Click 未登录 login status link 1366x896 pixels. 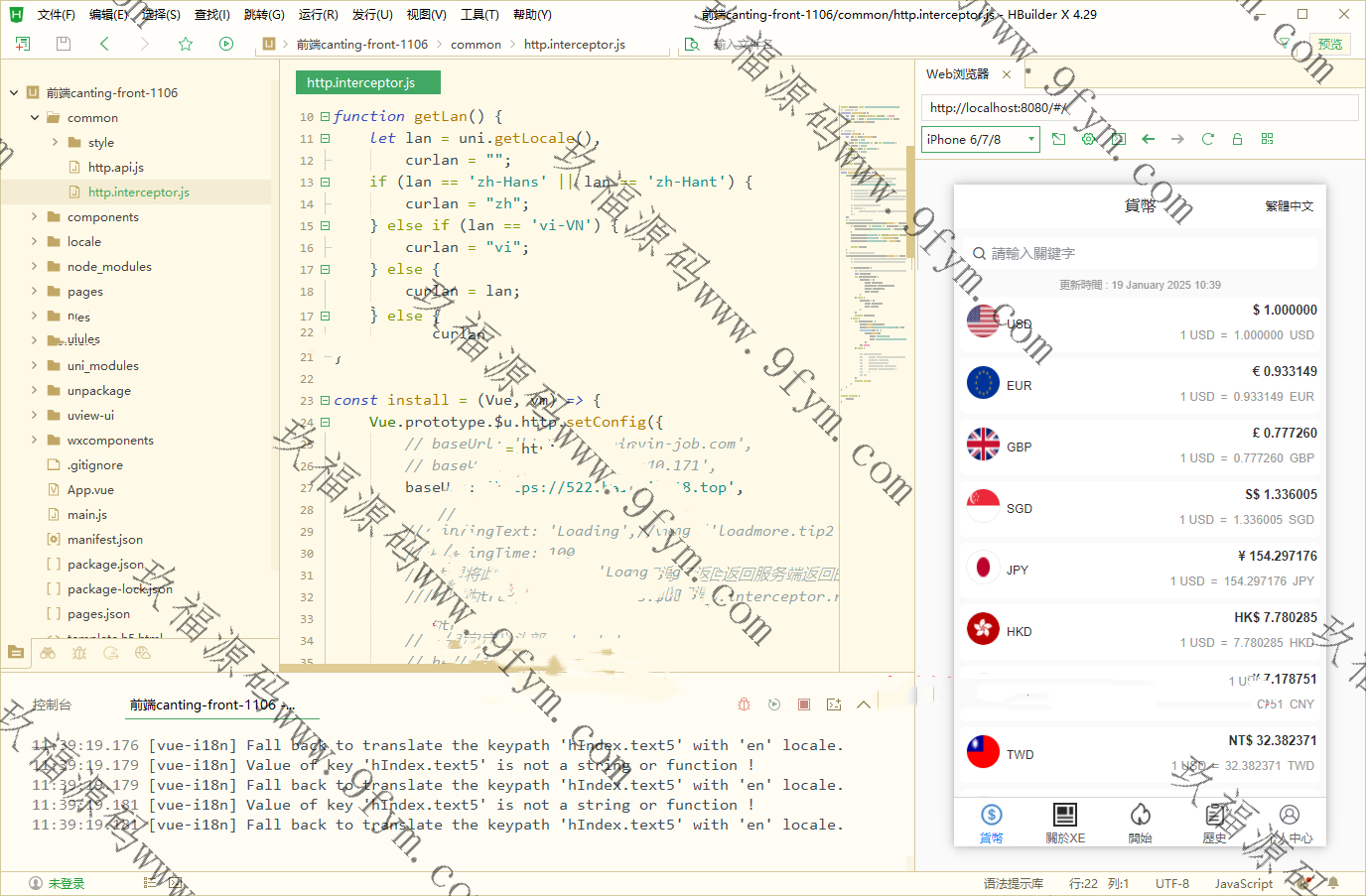pyautogui.click(x=66, y=883)
